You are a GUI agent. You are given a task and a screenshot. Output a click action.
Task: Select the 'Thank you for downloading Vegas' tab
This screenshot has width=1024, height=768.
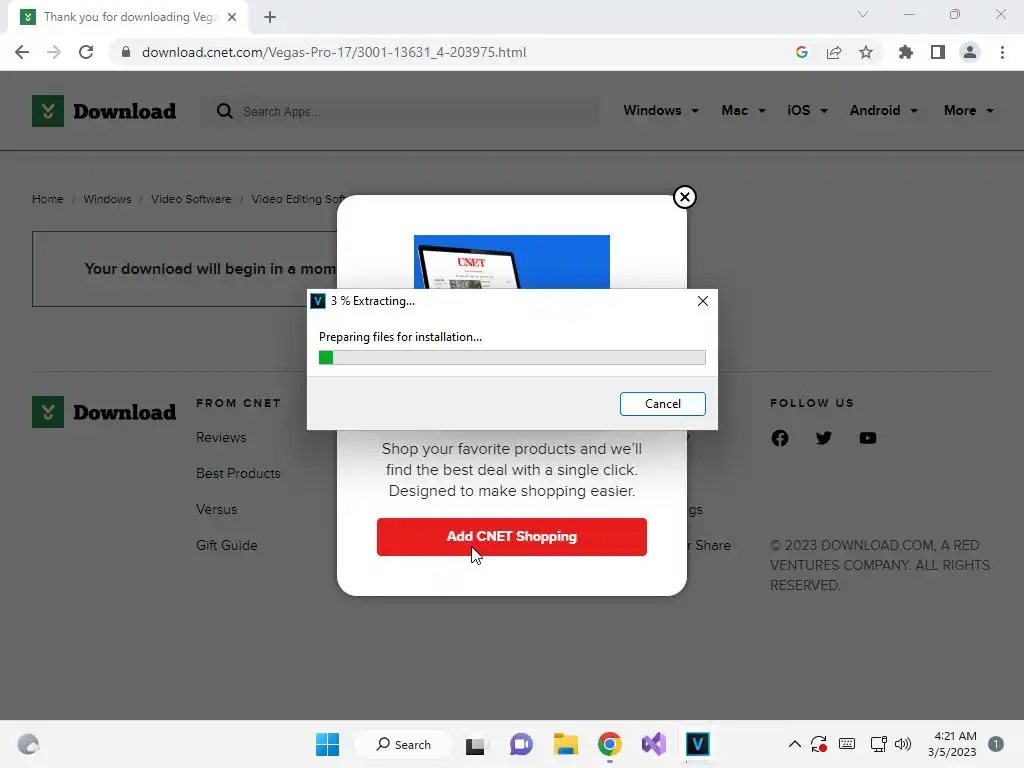(x=128, y=17)
